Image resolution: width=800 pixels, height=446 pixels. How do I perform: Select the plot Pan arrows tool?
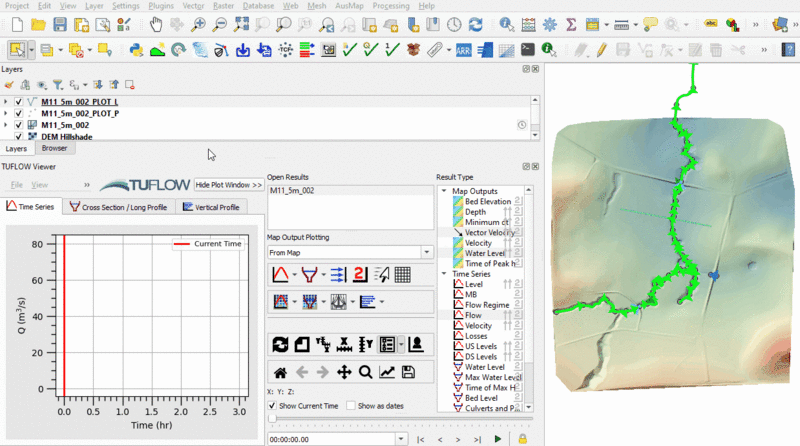coord(344,372)
